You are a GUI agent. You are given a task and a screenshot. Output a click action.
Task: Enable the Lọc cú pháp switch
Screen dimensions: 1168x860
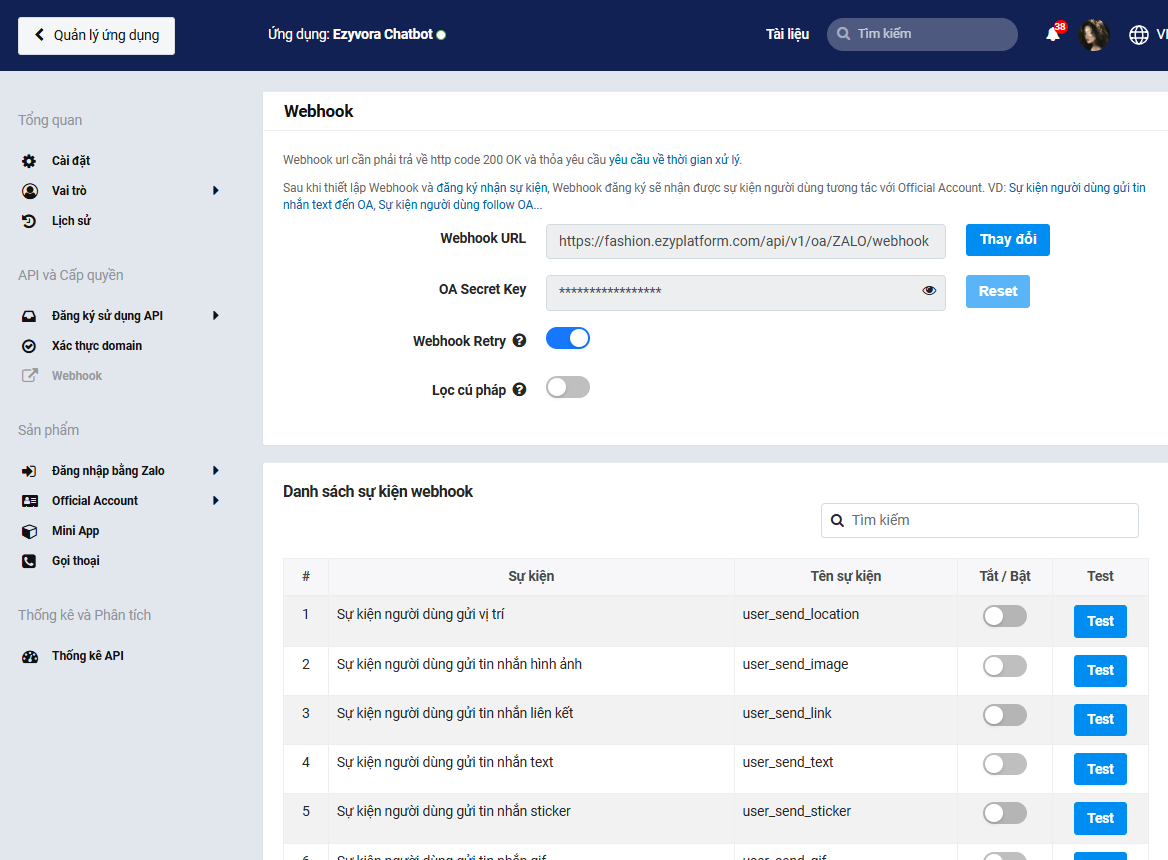568,387
